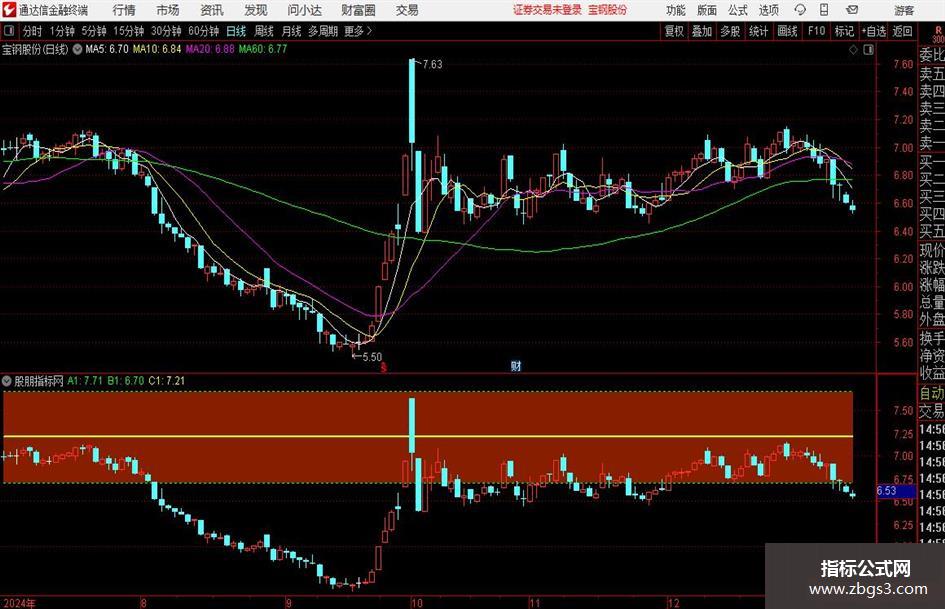Click the 游客 guest account label
945x609 pixels.
coord(904,10)
